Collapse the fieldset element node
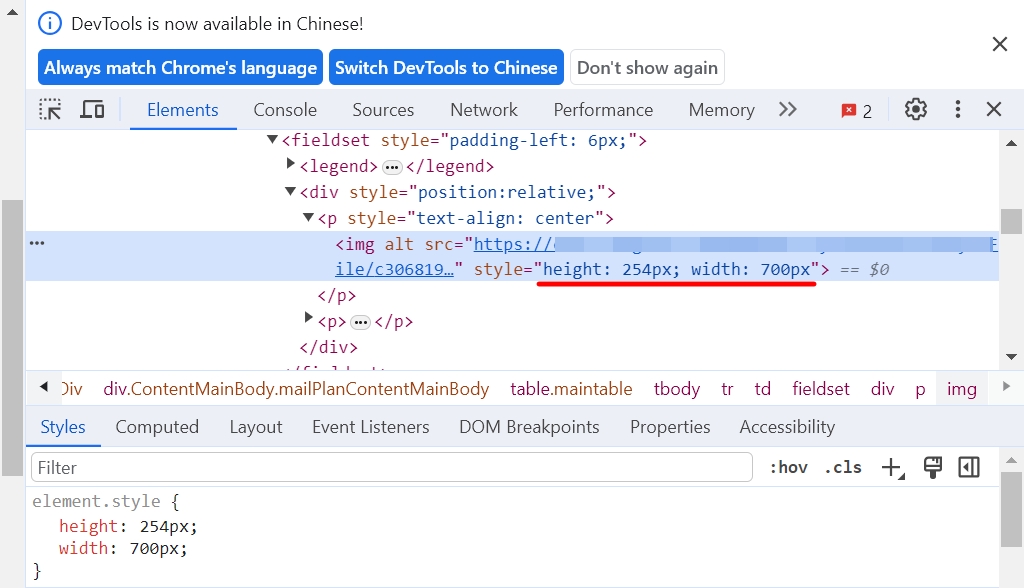The width and height of the screenshot is (1024, 588). pyautogui.click(x=272, y=140)
